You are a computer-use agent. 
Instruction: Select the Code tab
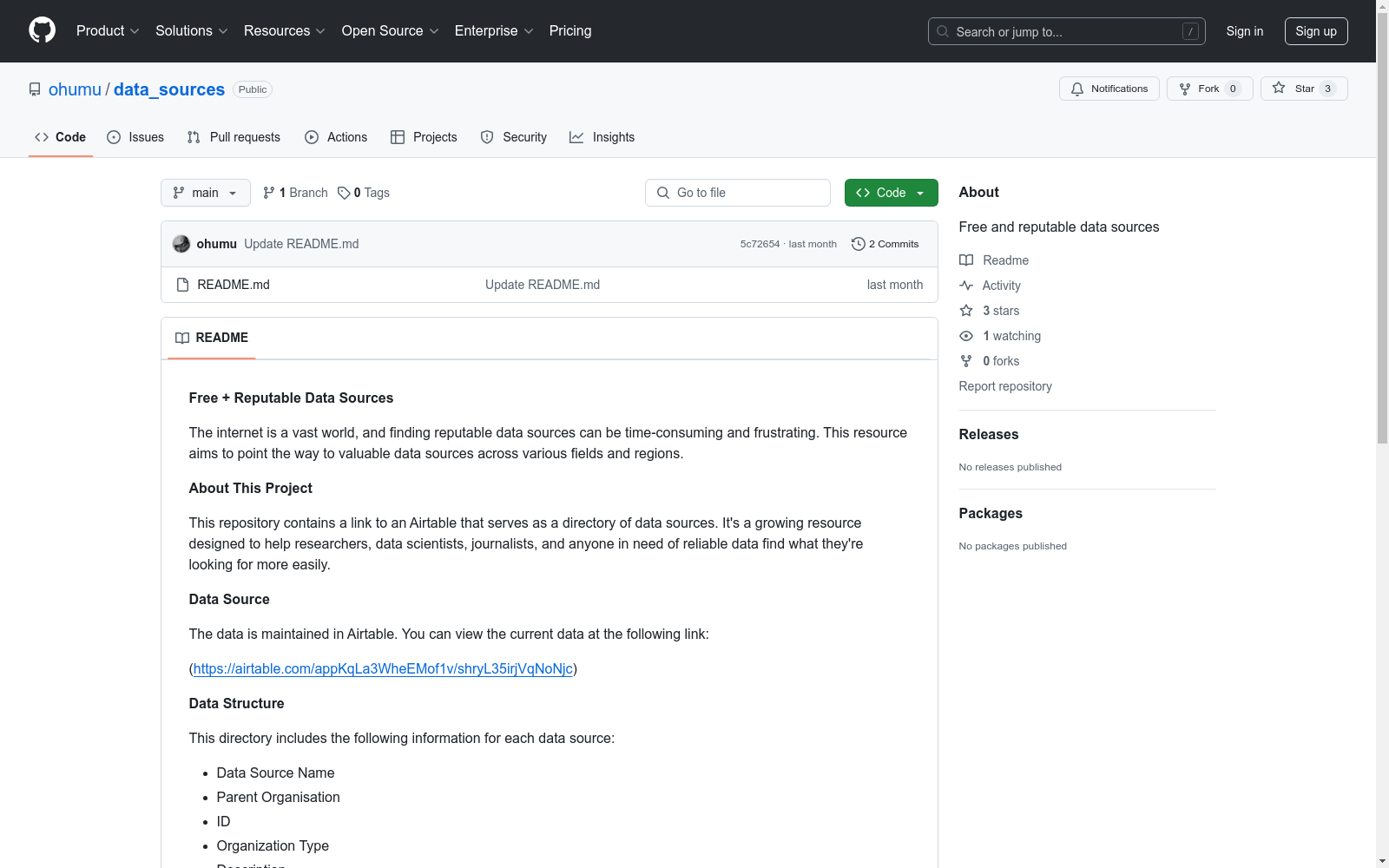(x=61, y=137)
